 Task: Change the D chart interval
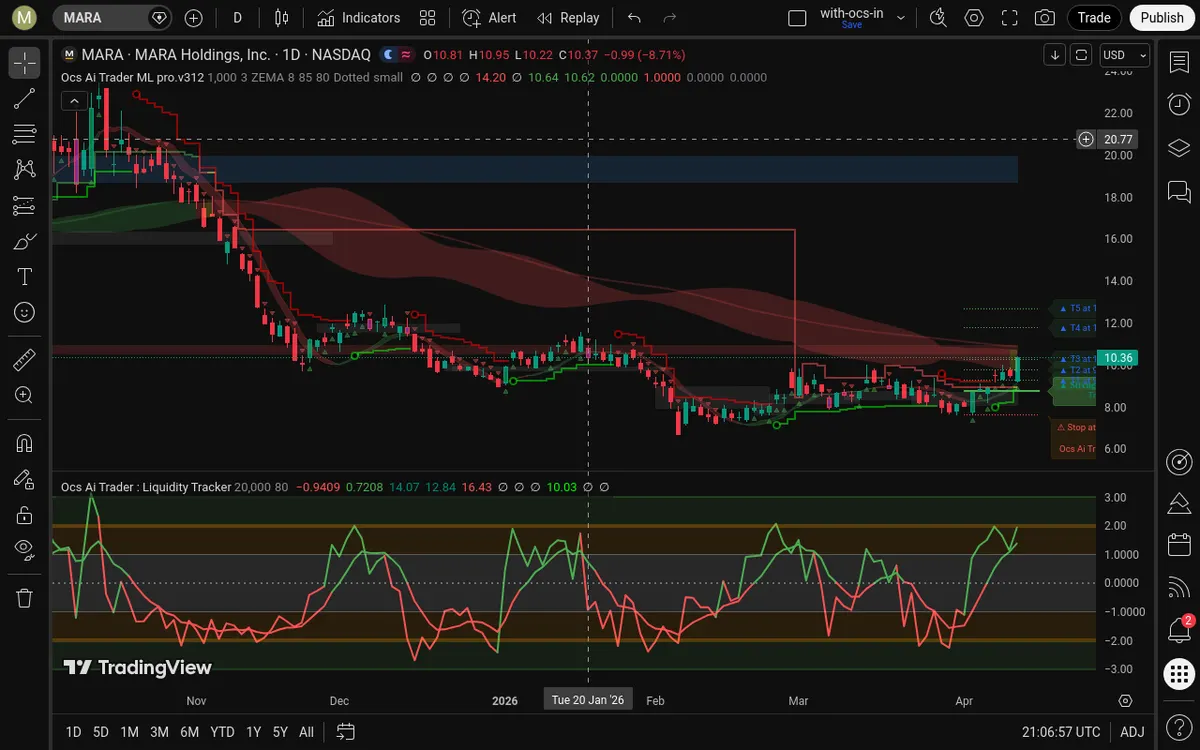pyautogui.click(x=237, y=17)
